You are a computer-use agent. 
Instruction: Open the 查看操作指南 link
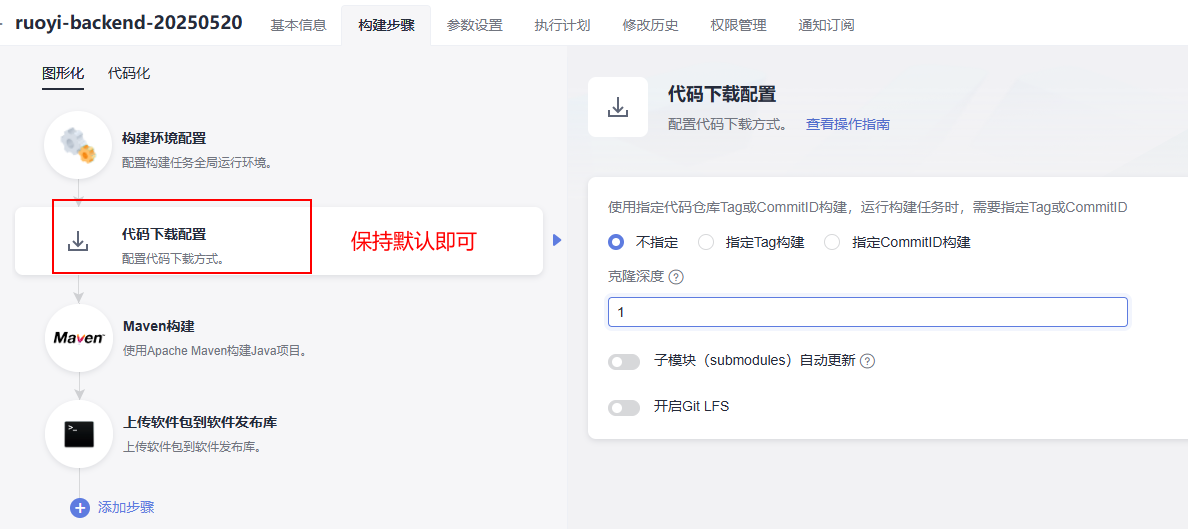click(x=848, y=124)
